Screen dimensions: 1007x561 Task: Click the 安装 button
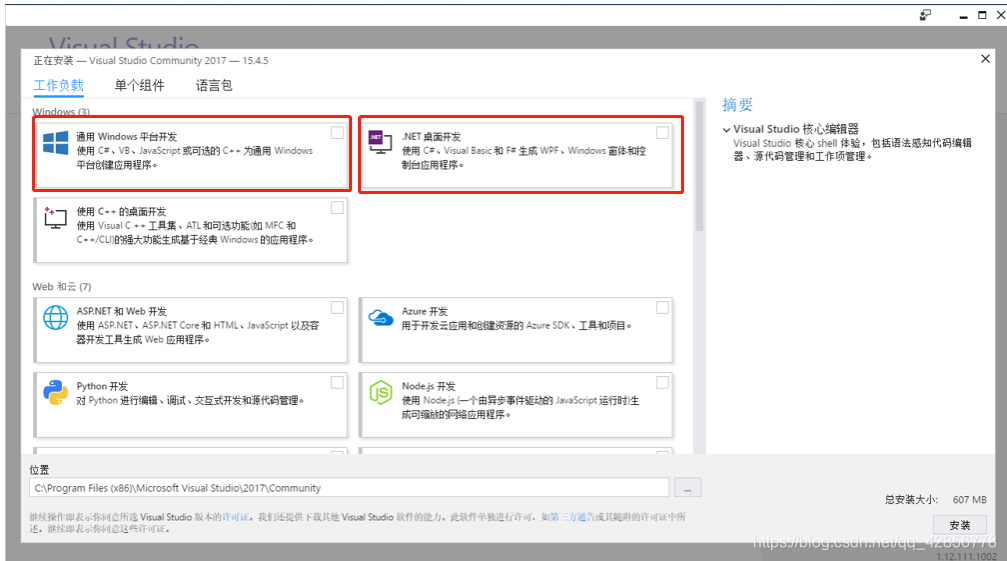coord(959,525)
